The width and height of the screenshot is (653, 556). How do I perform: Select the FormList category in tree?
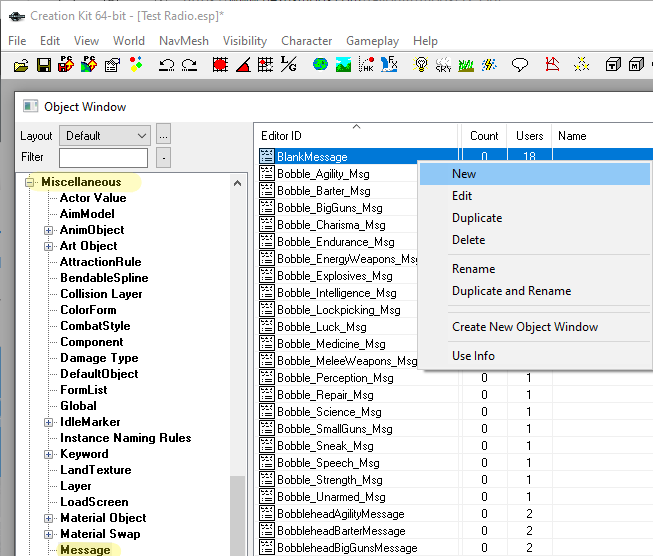tap(84, 390)
